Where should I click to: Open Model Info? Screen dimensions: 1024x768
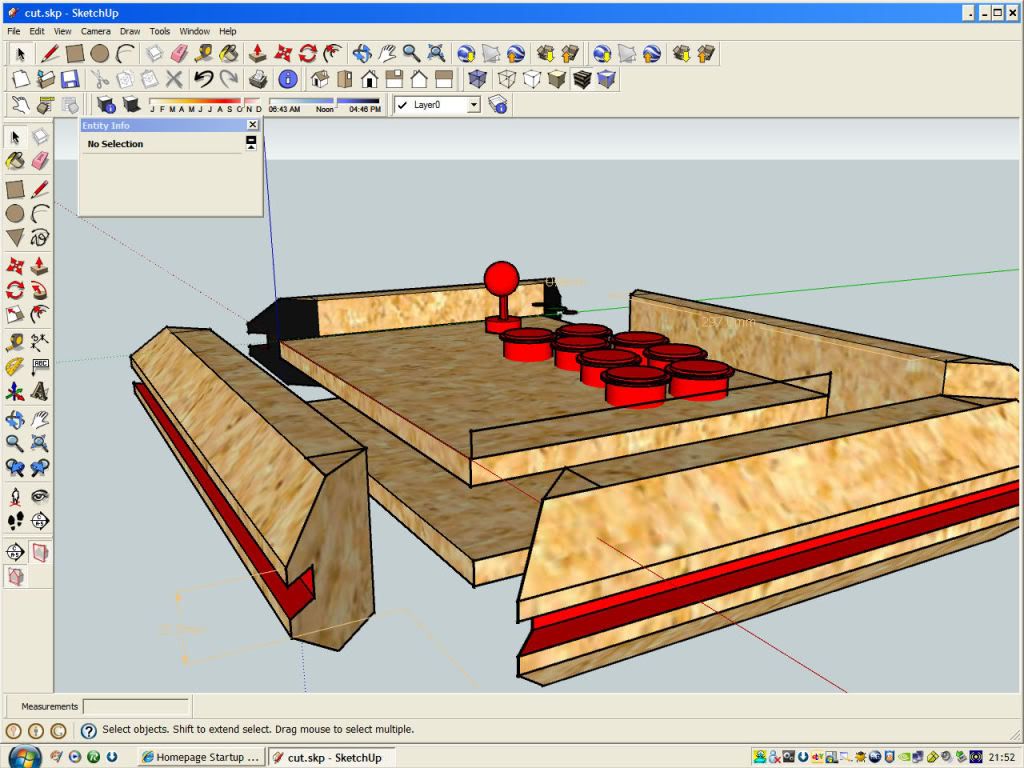click(x=288, y=80)
